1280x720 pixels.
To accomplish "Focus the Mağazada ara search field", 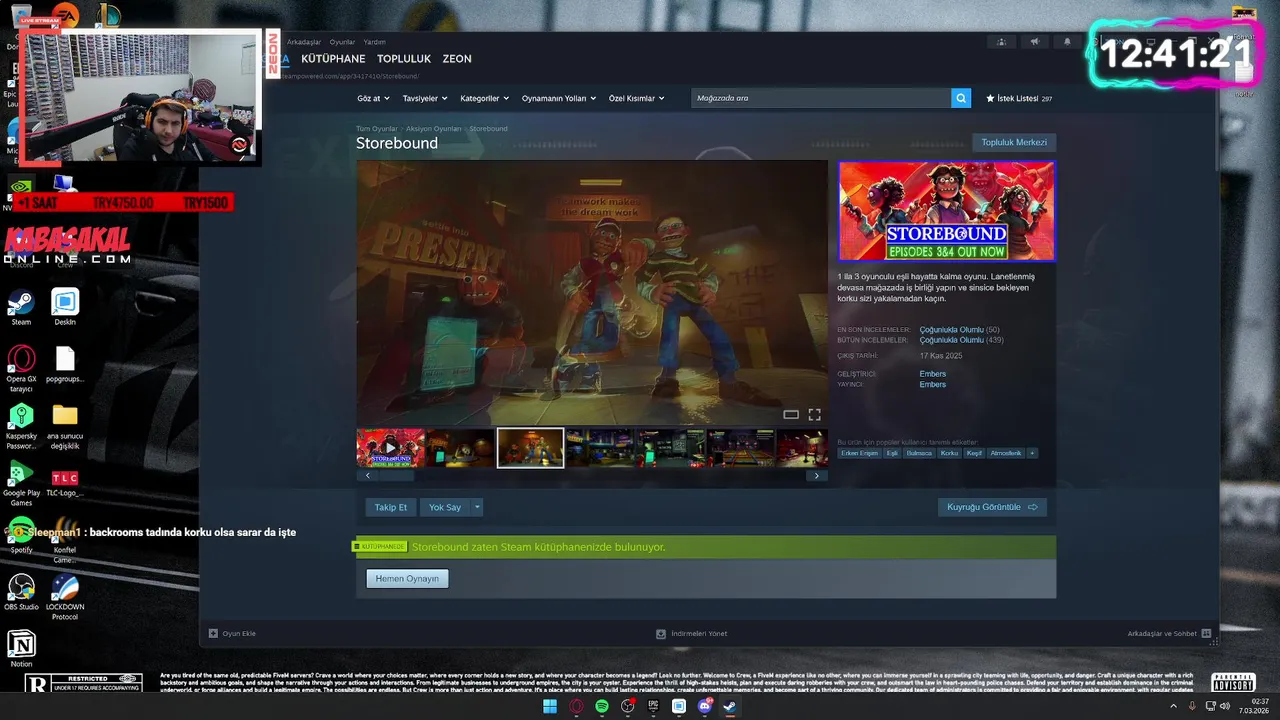I will tap(821, 98).
